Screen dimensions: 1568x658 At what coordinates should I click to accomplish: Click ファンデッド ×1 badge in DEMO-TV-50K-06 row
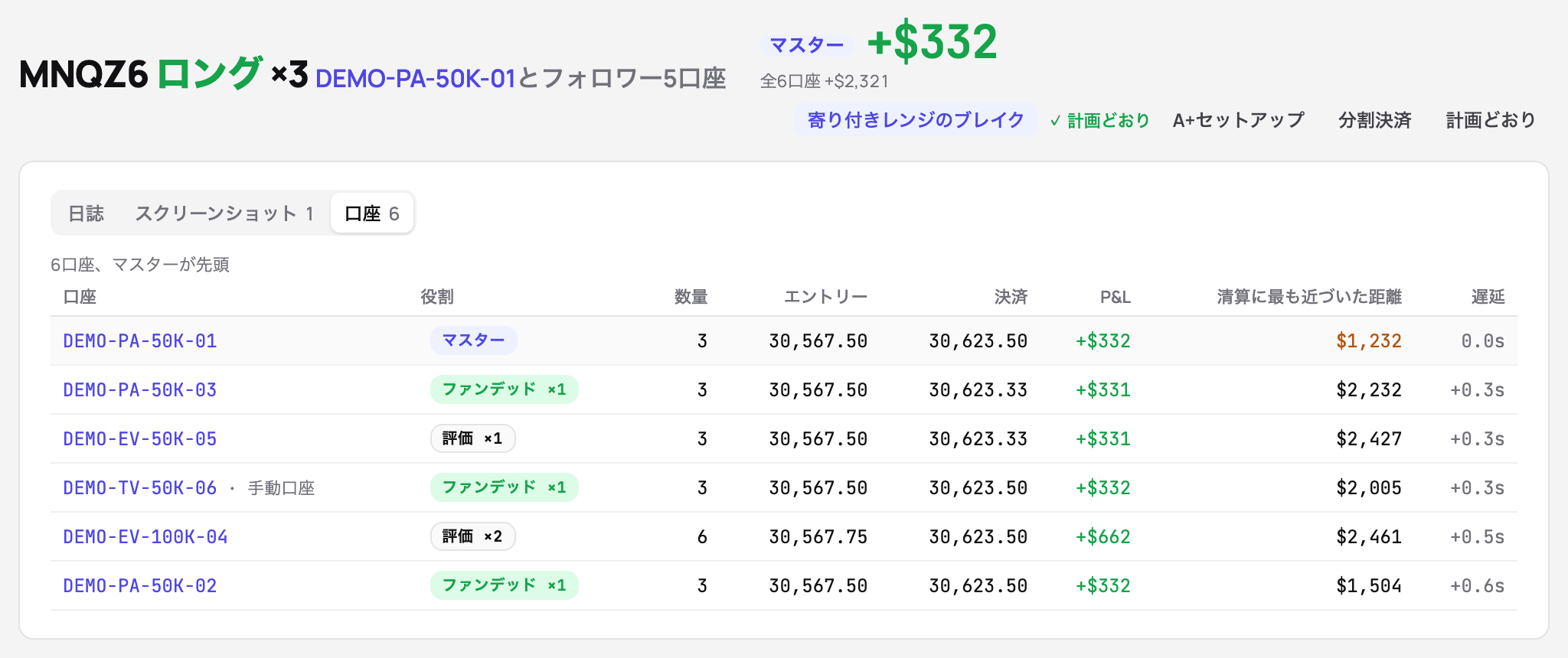(505, 487)
